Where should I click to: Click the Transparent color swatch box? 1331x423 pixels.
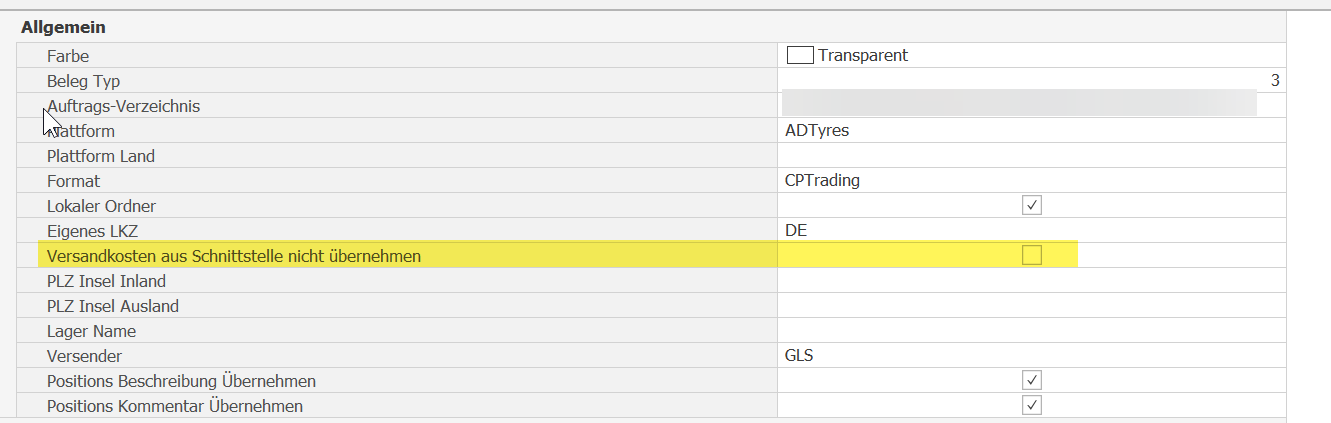(x=801, y=56)
